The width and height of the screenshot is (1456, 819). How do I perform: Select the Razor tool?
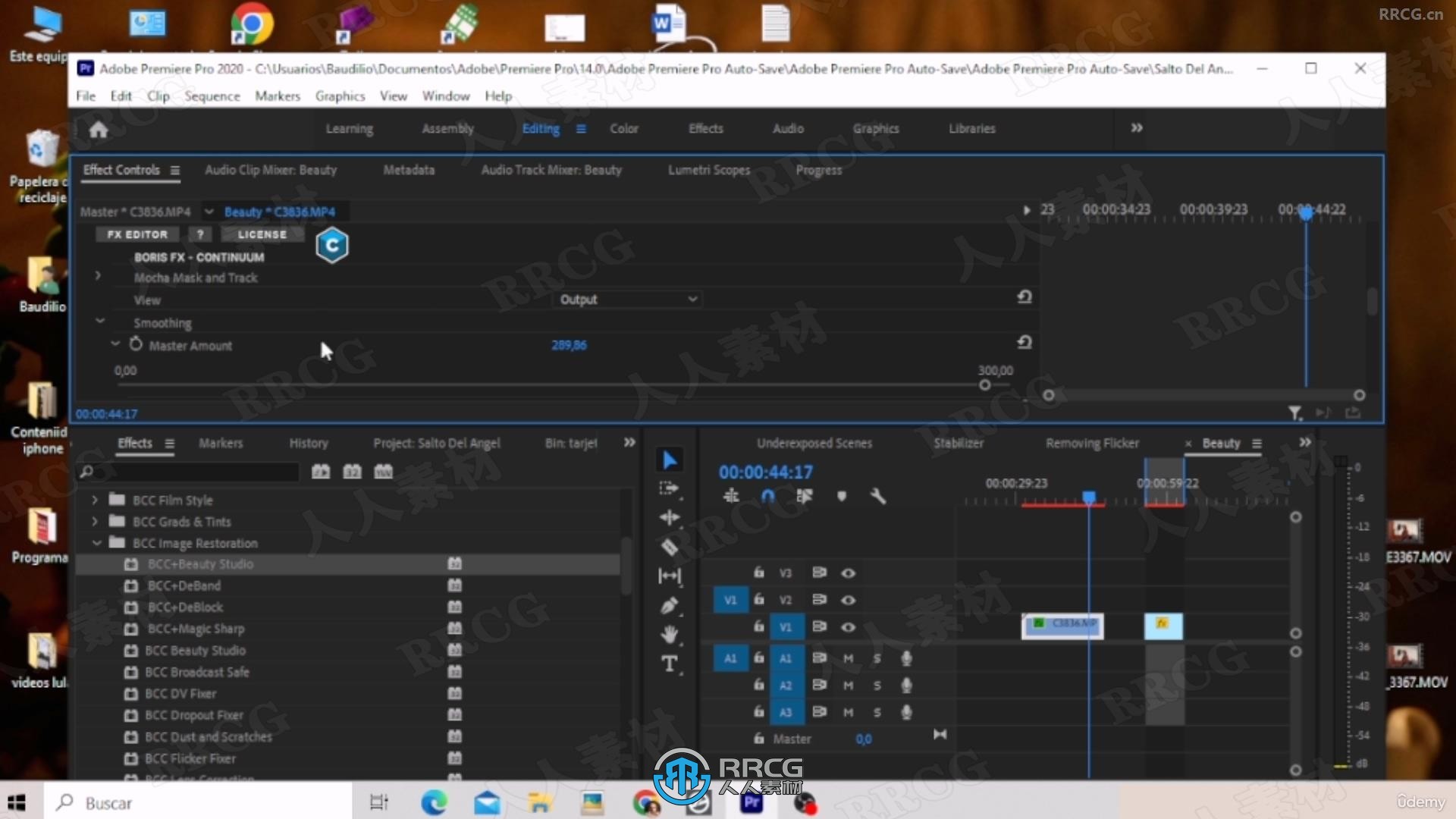[669, 547]
